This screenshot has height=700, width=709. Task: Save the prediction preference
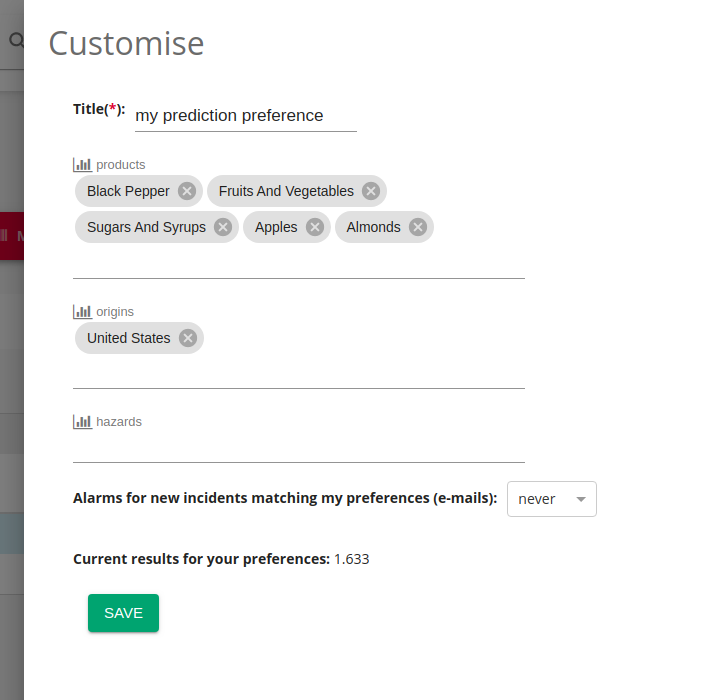pyautogui.click(x=123, y=613)
